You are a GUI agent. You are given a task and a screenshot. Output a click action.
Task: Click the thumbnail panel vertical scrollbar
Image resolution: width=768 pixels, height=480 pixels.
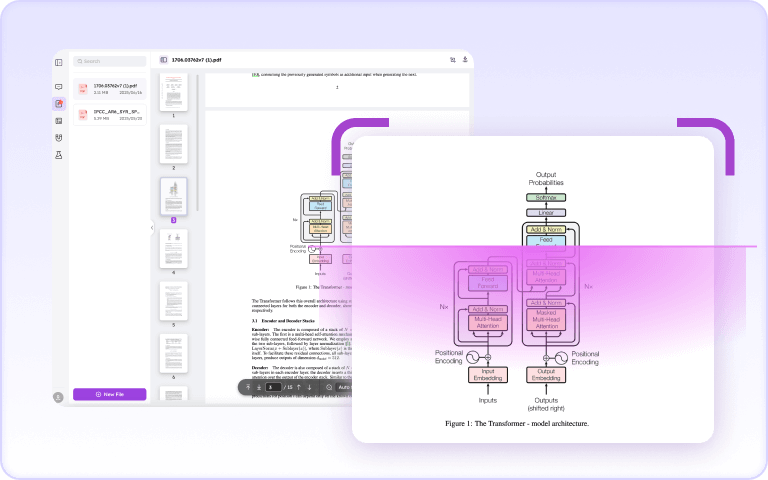[x=197, y=142]
